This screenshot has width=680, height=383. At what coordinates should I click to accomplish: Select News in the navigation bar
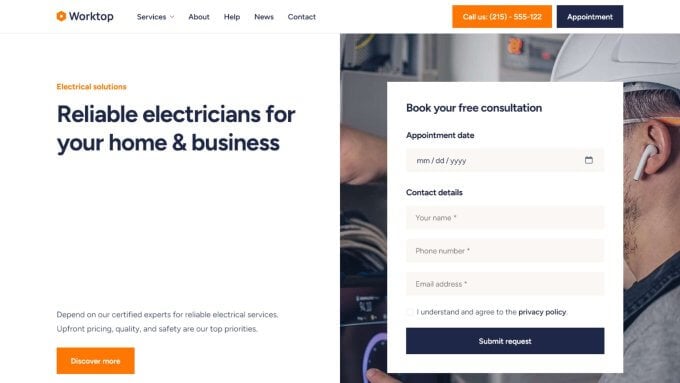click(x=264, y=17)
